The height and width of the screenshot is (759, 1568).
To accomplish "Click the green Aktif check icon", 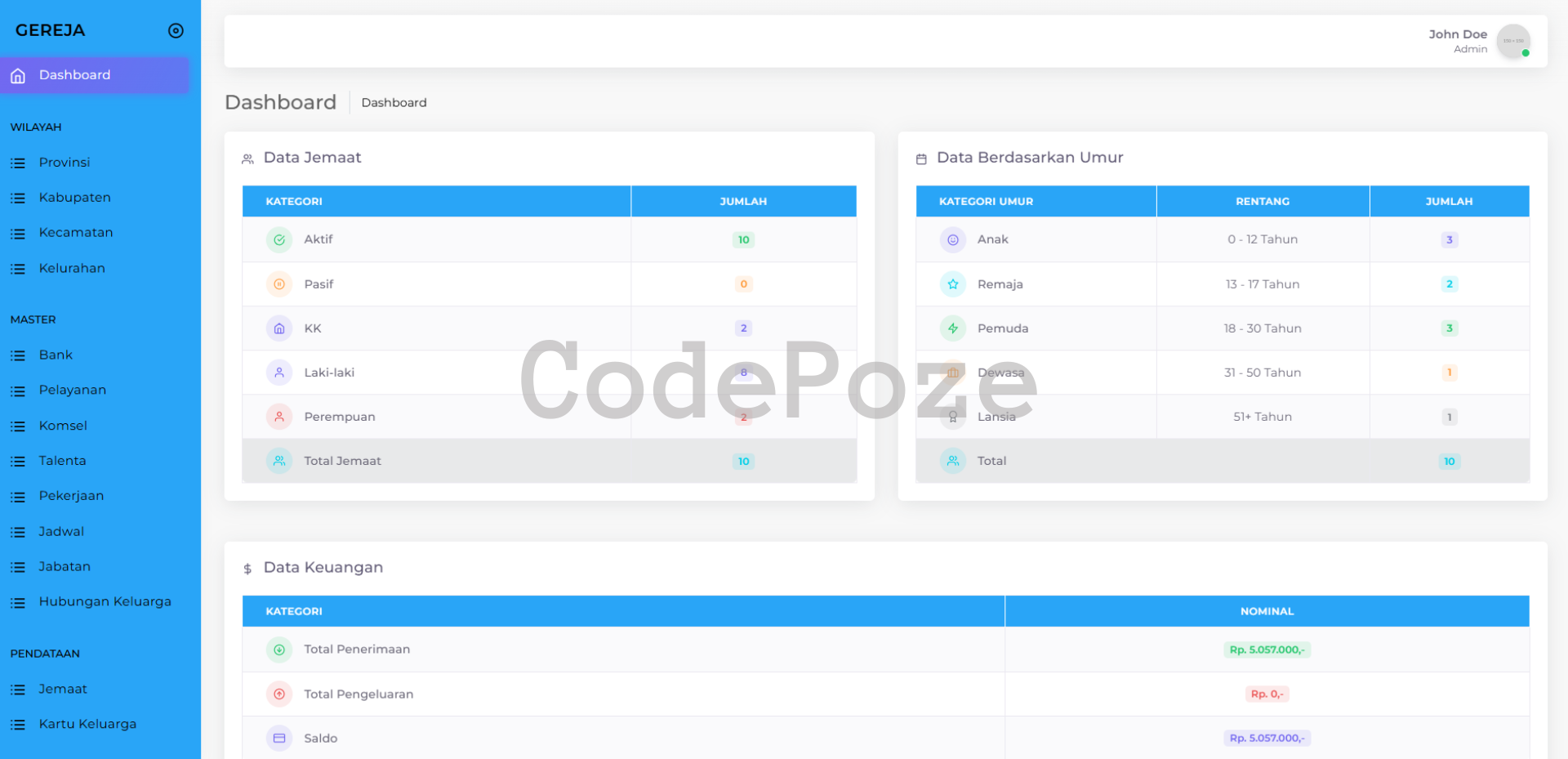I will (x=279, y=239).
